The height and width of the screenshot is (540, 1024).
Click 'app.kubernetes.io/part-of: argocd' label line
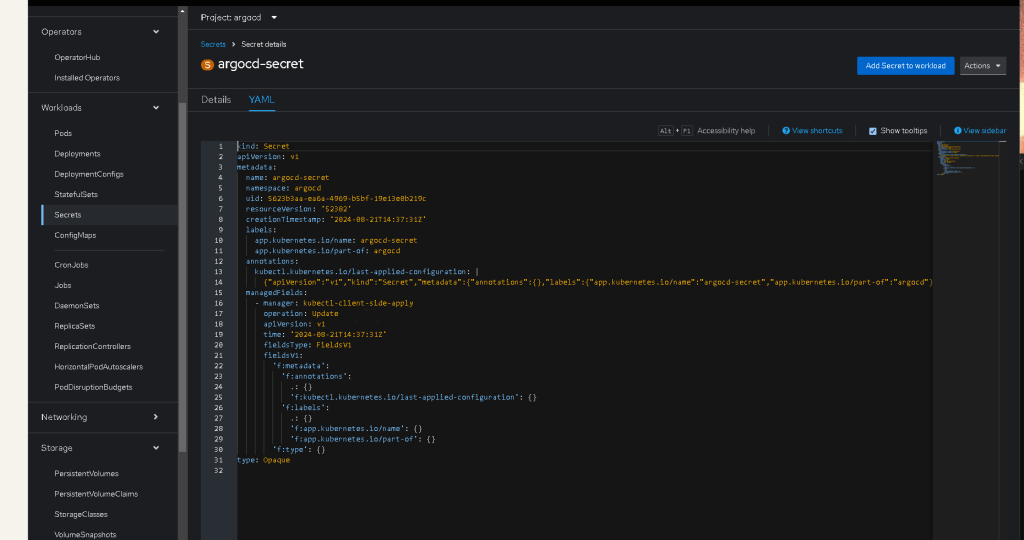coord(327,251)
